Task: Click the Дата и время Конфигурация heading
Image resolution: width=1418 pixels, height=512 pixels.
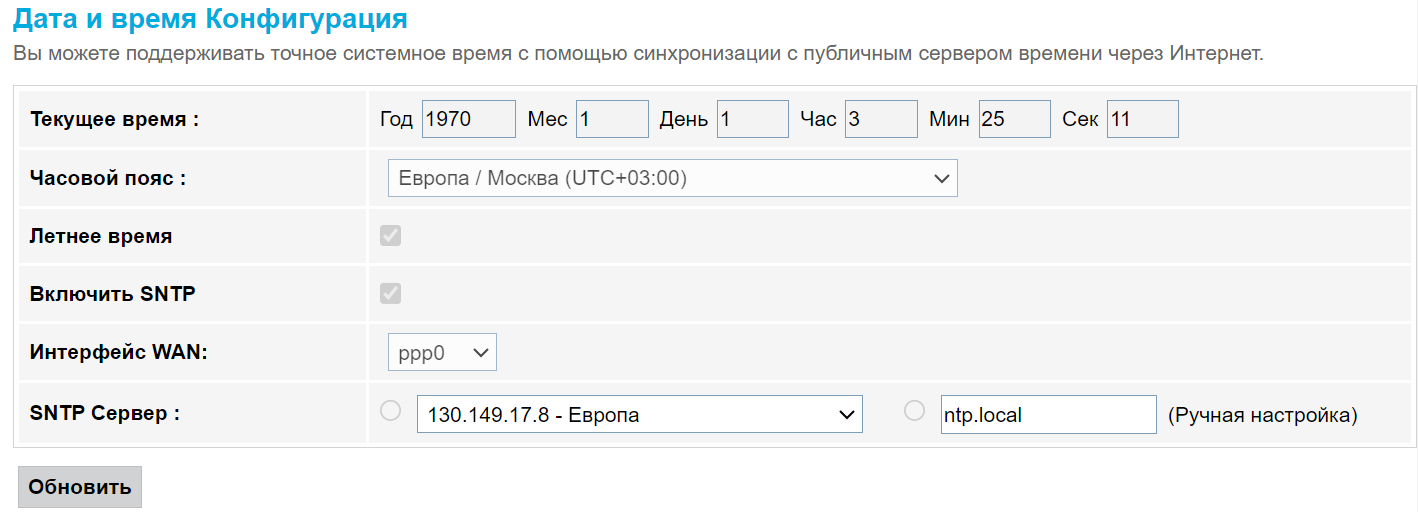Action: coord(210,19)
